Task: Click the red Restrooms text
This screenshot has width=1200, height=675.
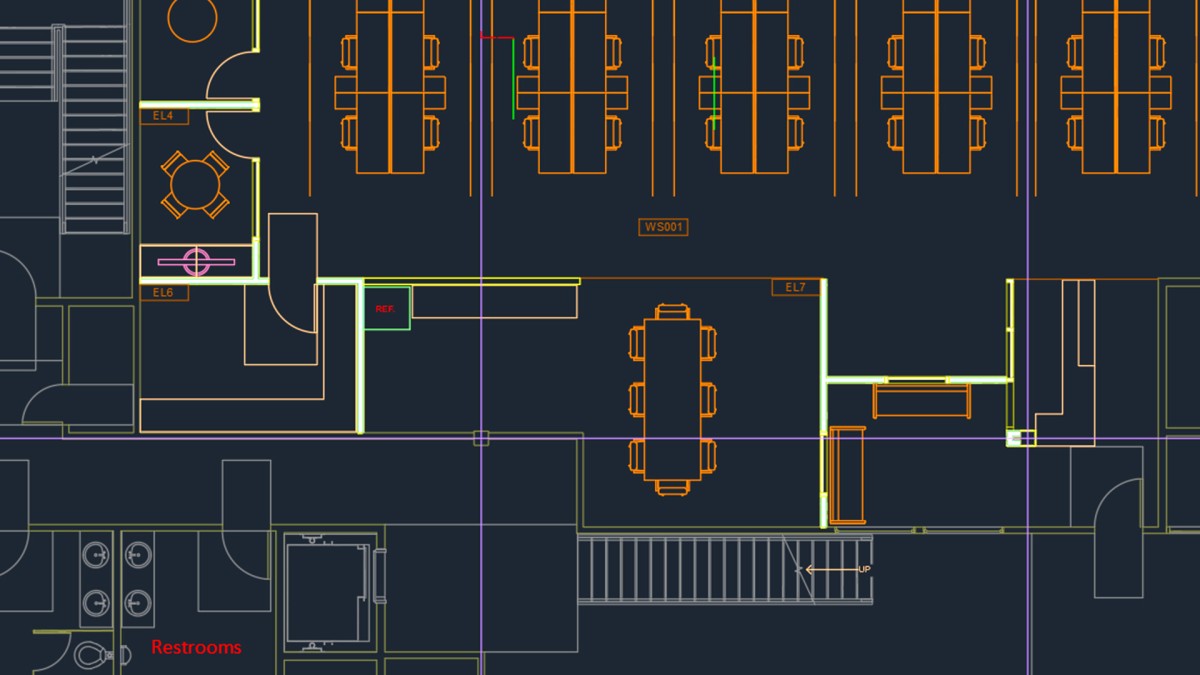Action: pos(196,647)
